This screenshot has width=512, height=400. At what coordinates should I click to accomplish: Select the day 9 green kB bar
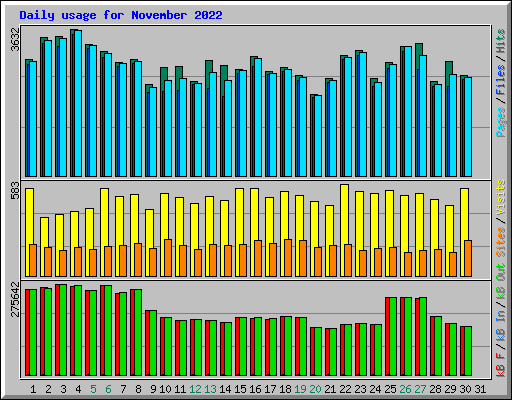tap(153, 343)
